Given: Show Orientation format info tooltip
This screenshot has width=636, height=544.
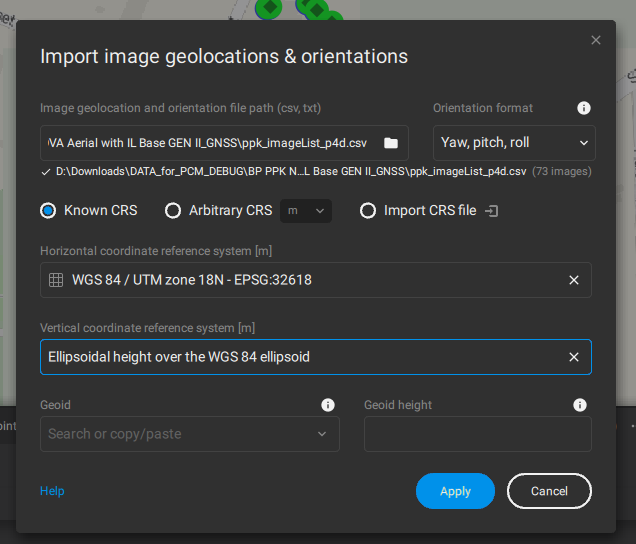Looking at the screenshot, I should 584,108.
